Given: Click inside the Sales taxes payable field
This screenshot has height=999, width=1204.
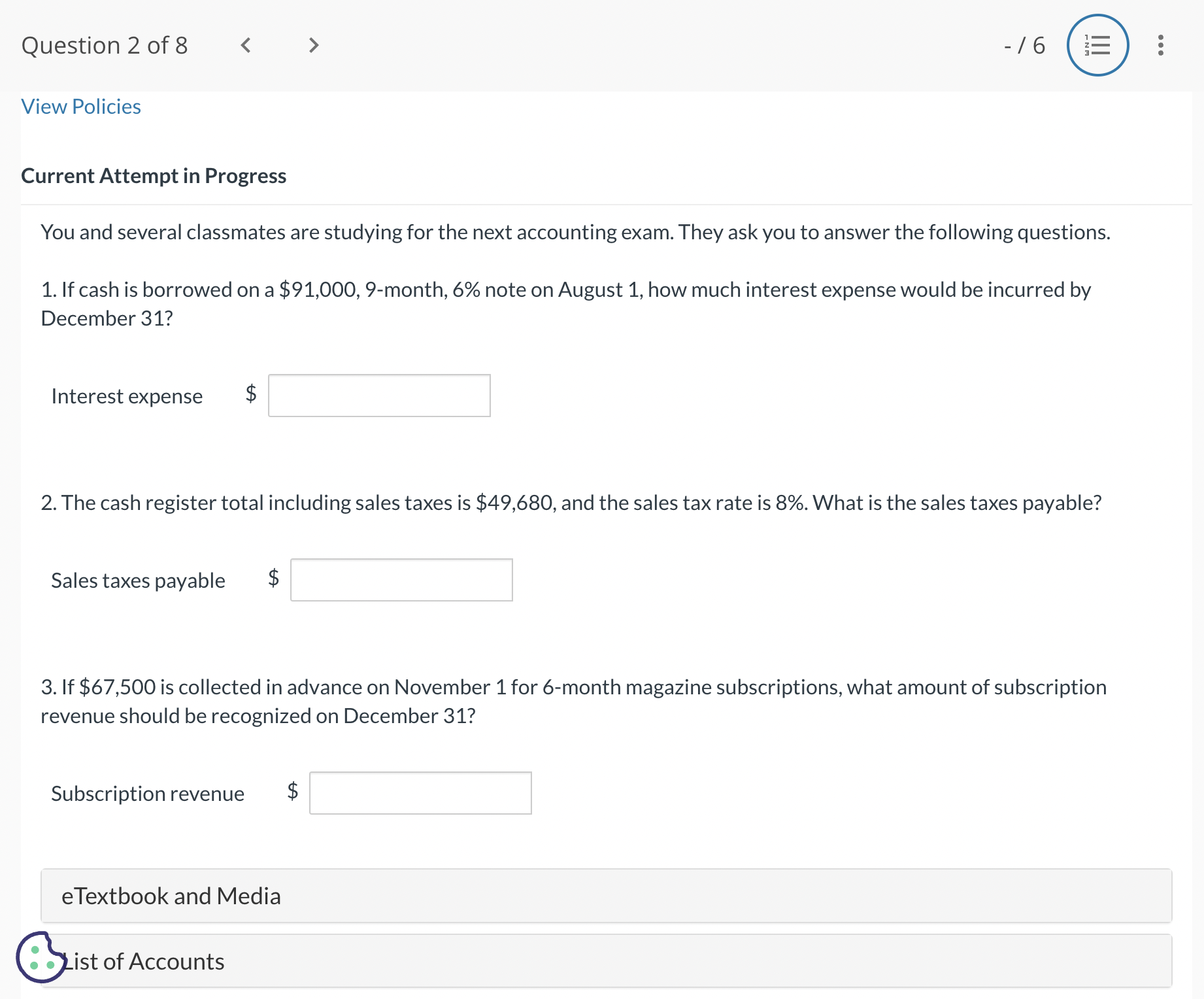Looking at the screenshot, I should 401,580.
